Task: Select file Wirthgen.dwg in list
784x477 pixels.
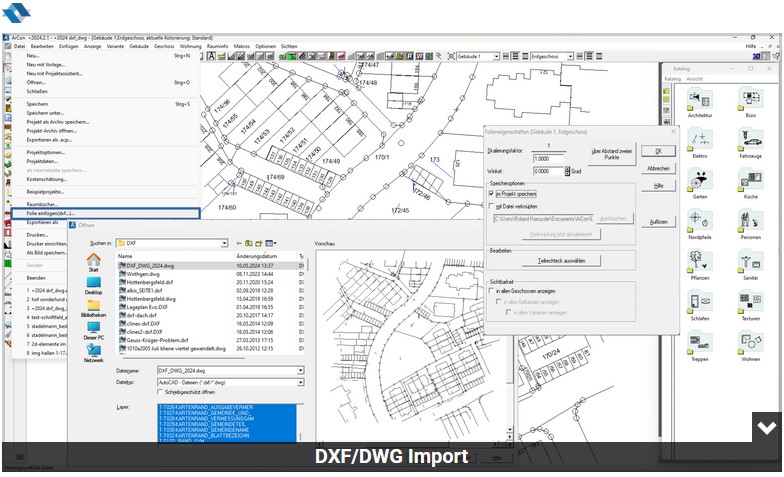Action: tap(143, 274)
